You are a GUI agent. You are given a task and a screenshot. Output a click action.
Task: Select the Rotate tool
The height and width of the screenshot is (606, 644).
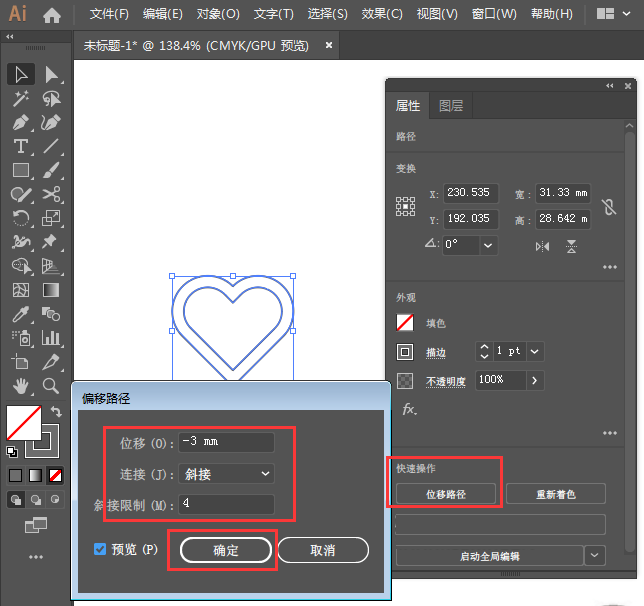(x=21, y=218)
